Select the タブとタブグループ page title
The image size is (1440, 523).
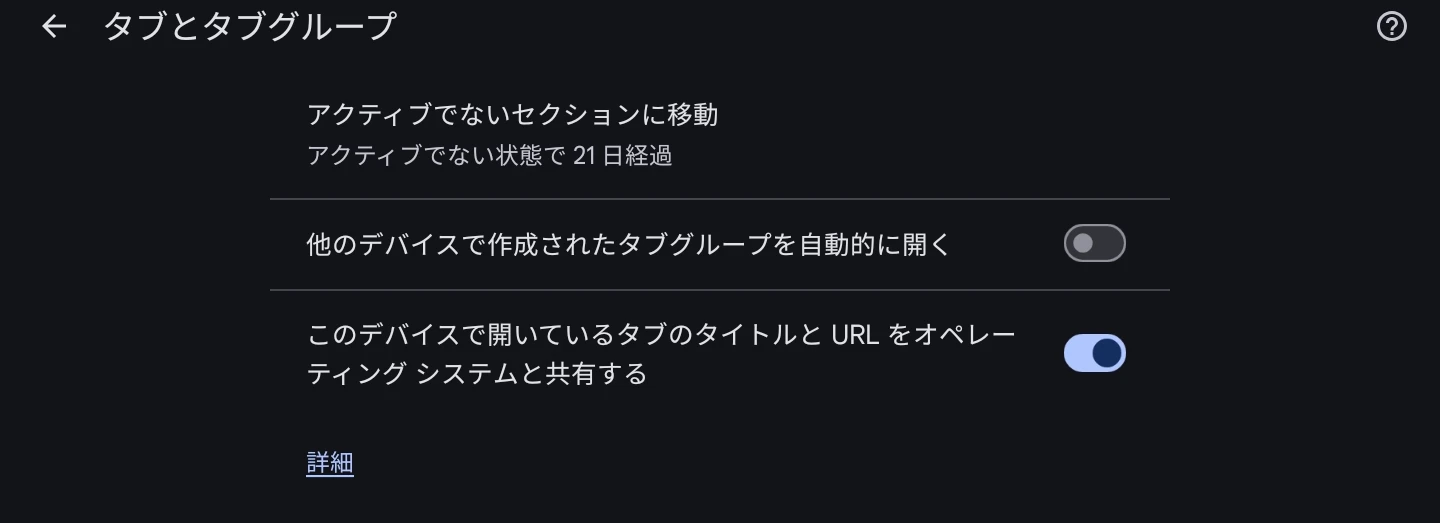pyautogui.click(x=250, y=27)
